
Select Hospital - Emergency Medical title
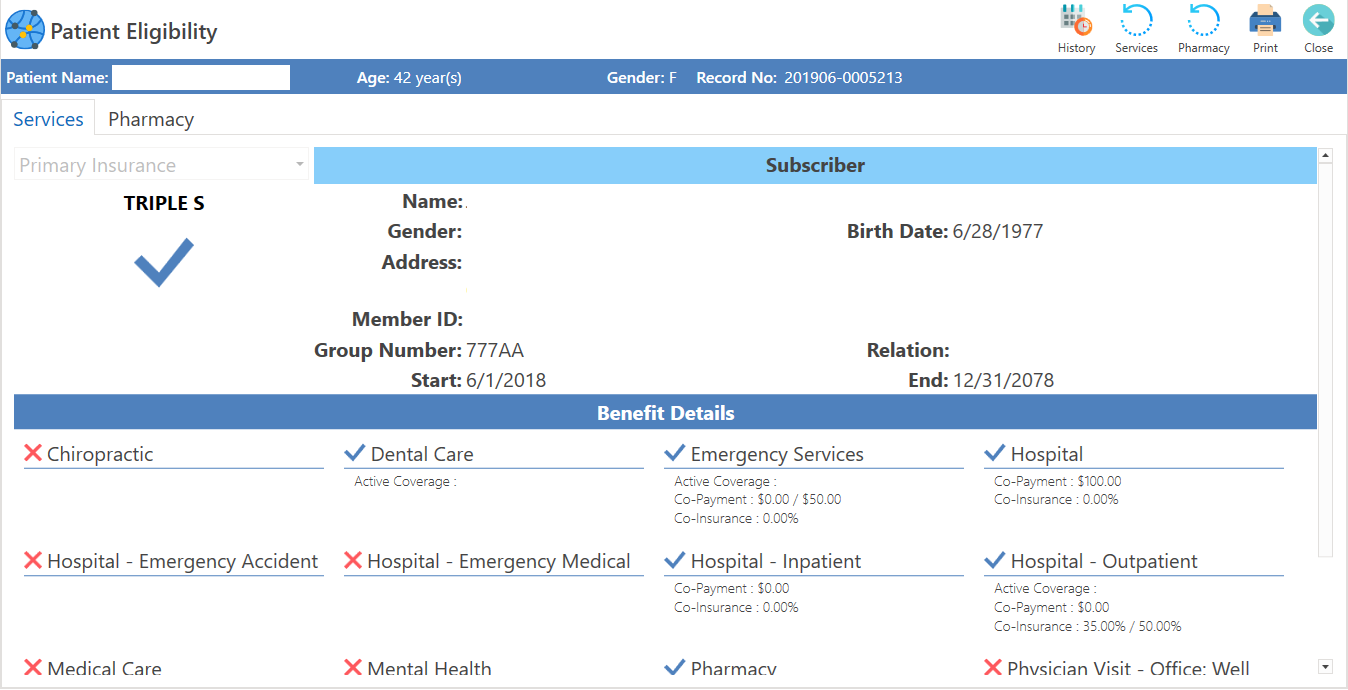click(x=499, y=561)
